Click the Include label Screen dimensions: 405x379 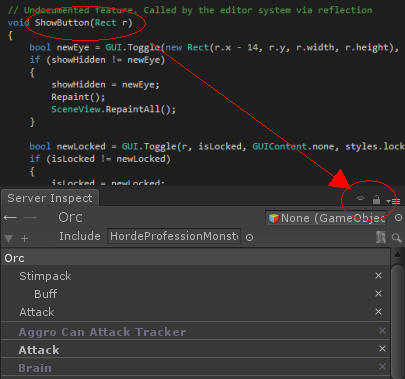point(80,236)
